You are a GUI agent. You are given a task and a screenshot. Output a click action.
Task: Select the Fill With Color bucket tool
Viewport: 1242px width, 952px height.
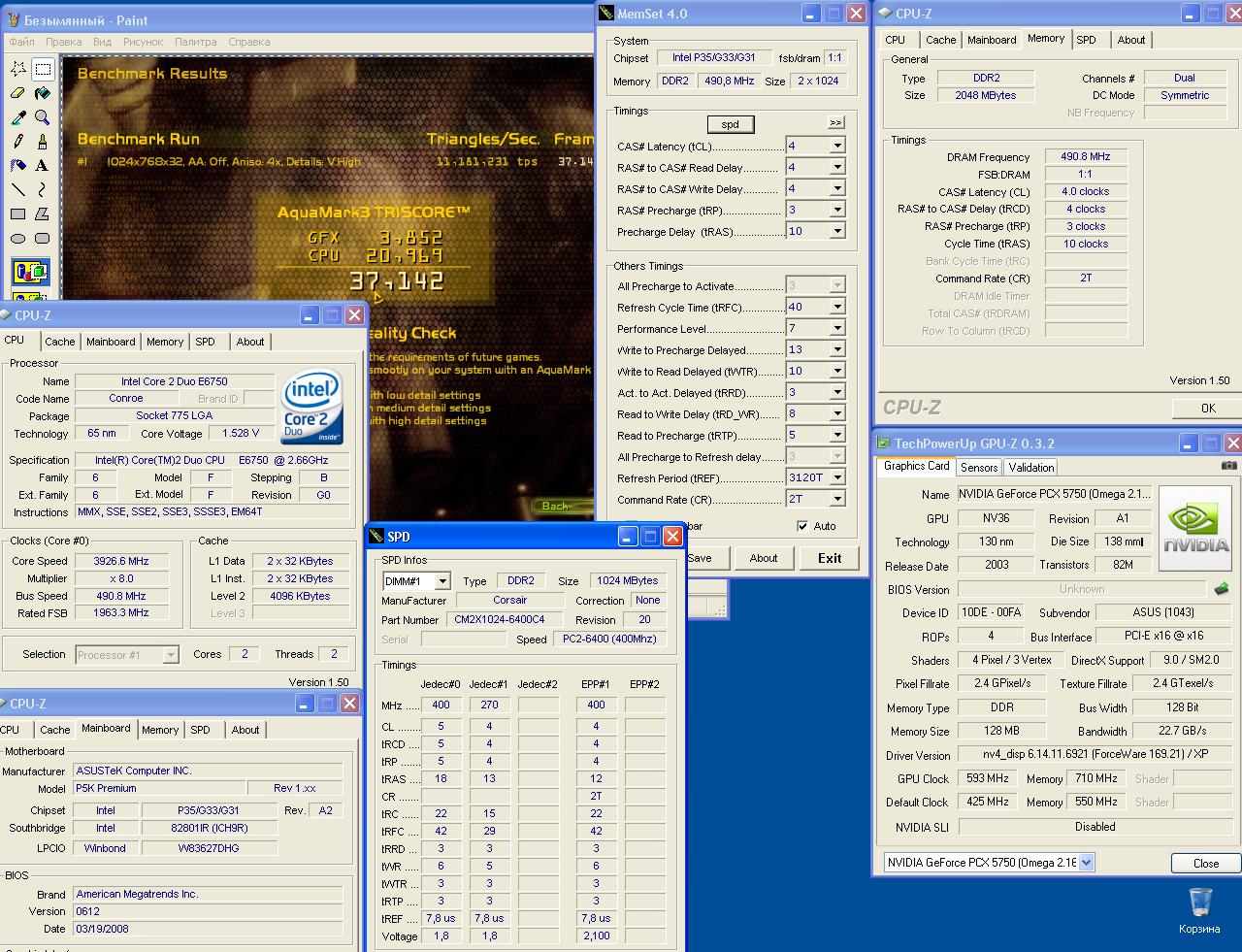pyautogui.click(x=43, y=93)
